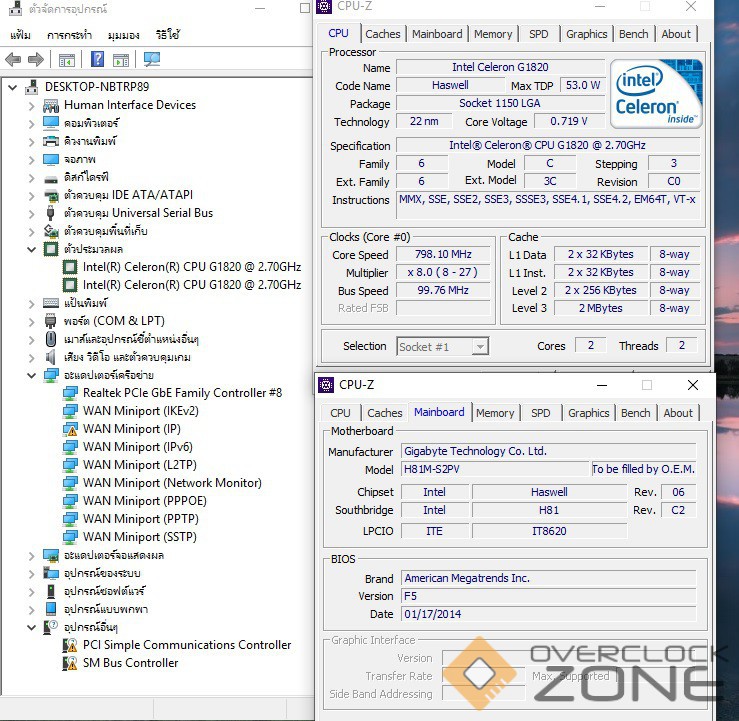Viewport: 739px width, 721px height.
Task: Select the SM Bus Controller warning device
Action: (130, 663)
